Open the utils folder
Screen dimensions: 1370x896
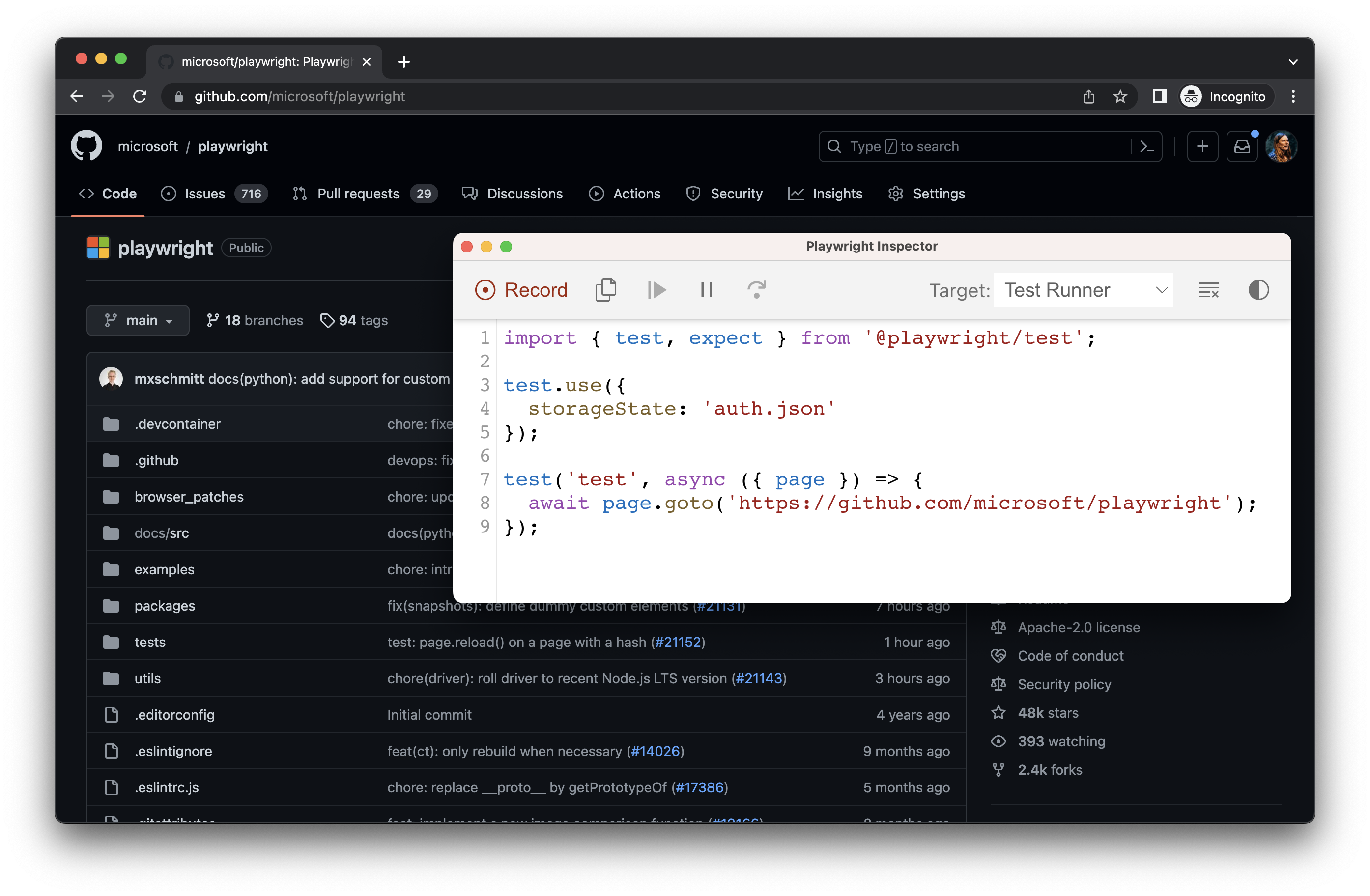(147, 678)
